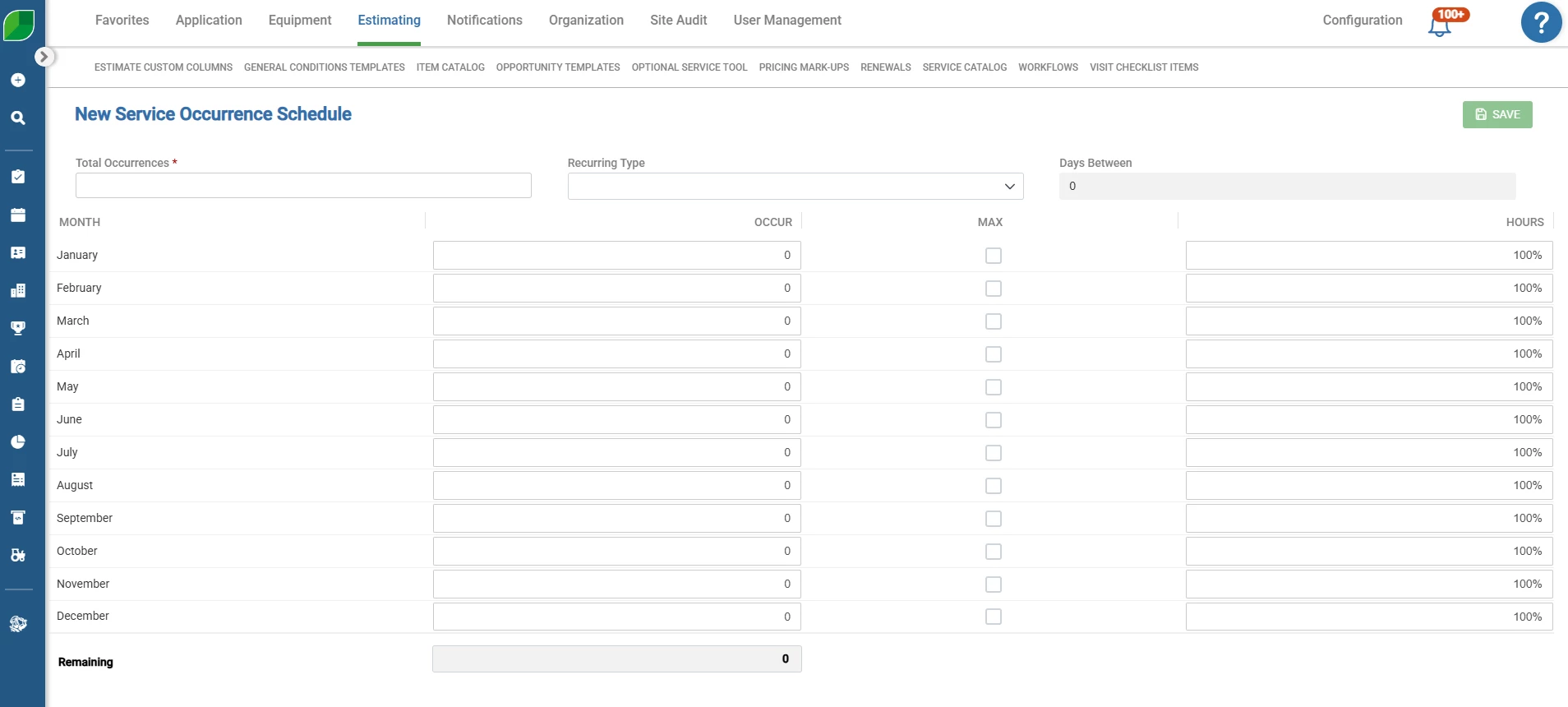Open the magnifier search icon in sidebar
This screenshot has height=707, width=1568.
pyautogui.click(x=18, y=118)
